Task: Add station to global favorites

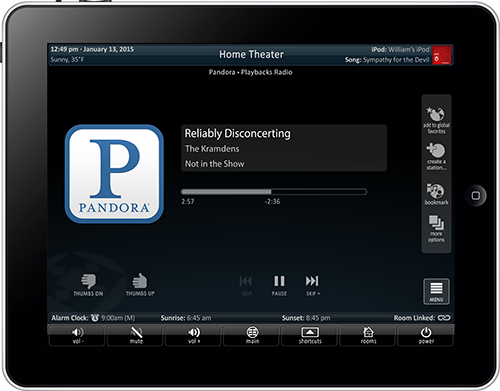Action: point(435,114)
